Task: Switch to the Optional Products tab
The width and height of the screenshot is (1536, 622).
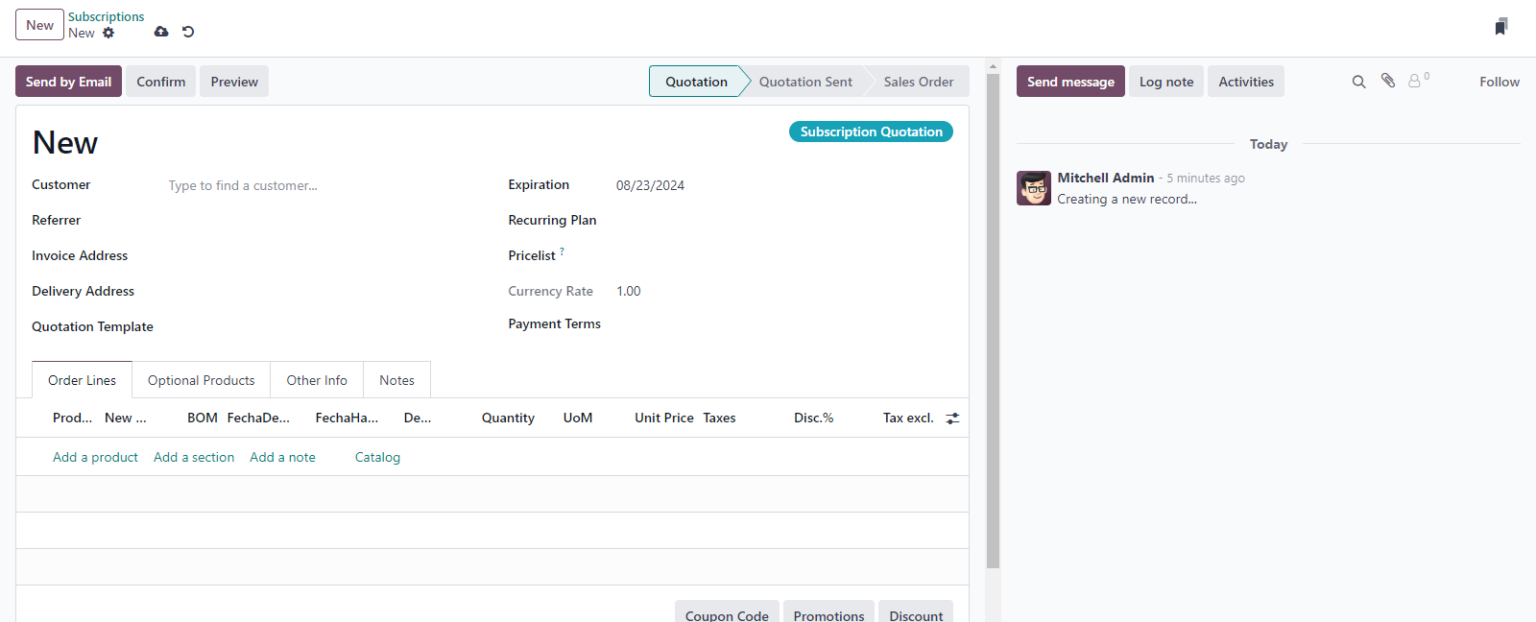Action: [x=200, y=380]
